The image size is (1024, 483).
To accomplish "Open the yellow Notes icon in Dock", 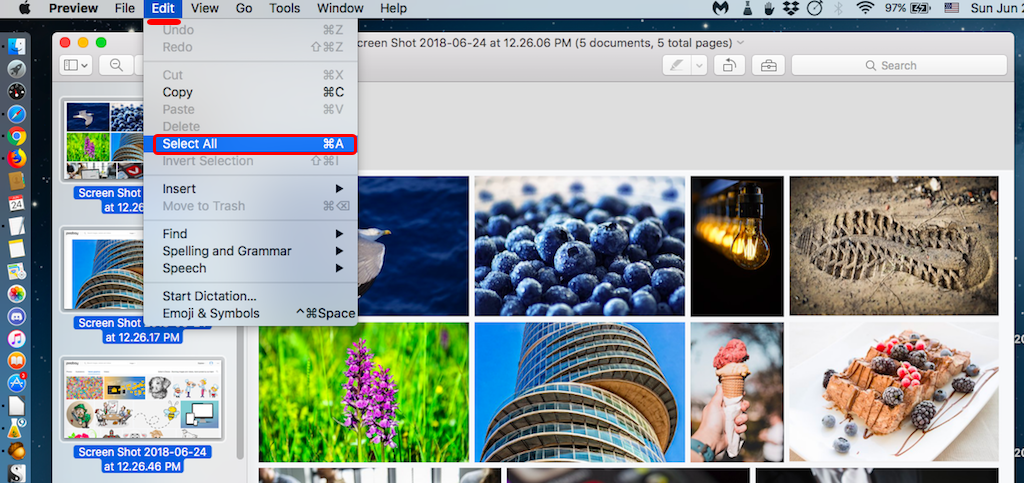I will coord(17,249).
